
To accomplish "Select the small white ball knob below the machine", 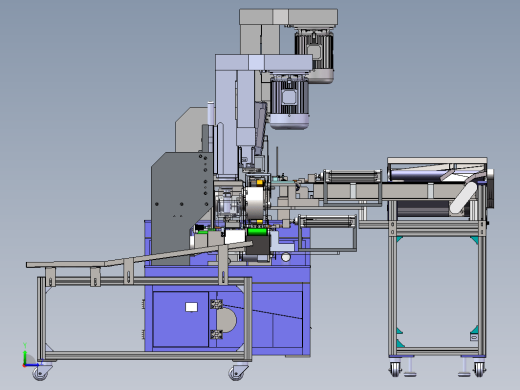I will coord(286,257).
